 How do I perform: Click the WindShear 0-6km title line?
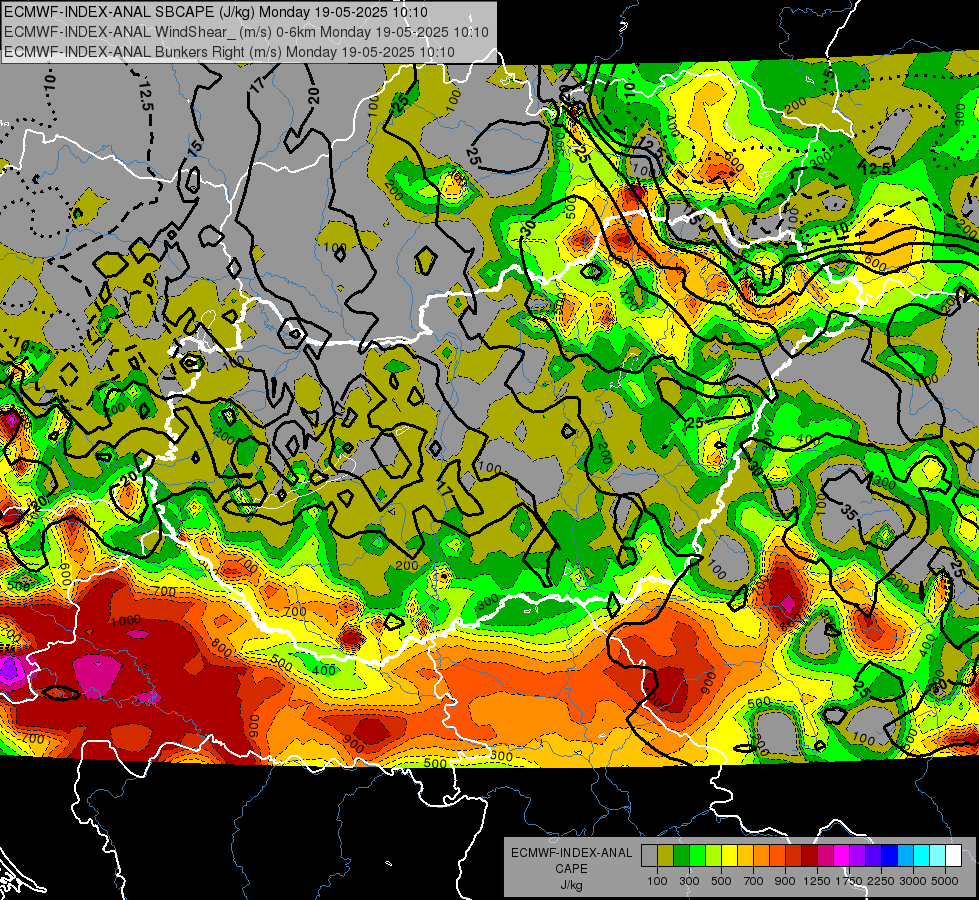click(x=246, y=32)
